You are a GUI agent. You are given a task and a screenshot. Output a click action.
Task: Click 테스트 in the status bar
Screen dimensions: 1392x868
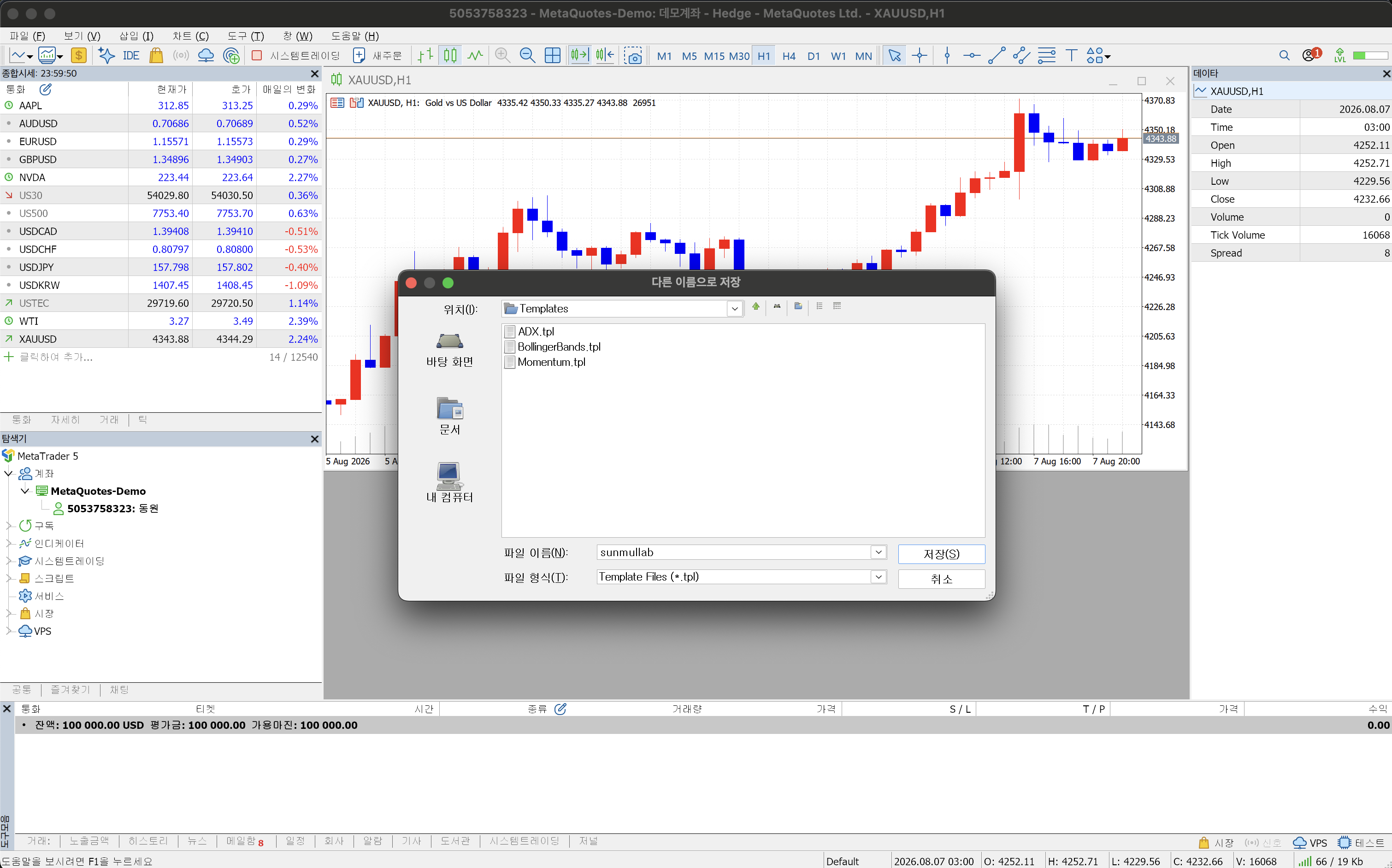(1361, 843)
